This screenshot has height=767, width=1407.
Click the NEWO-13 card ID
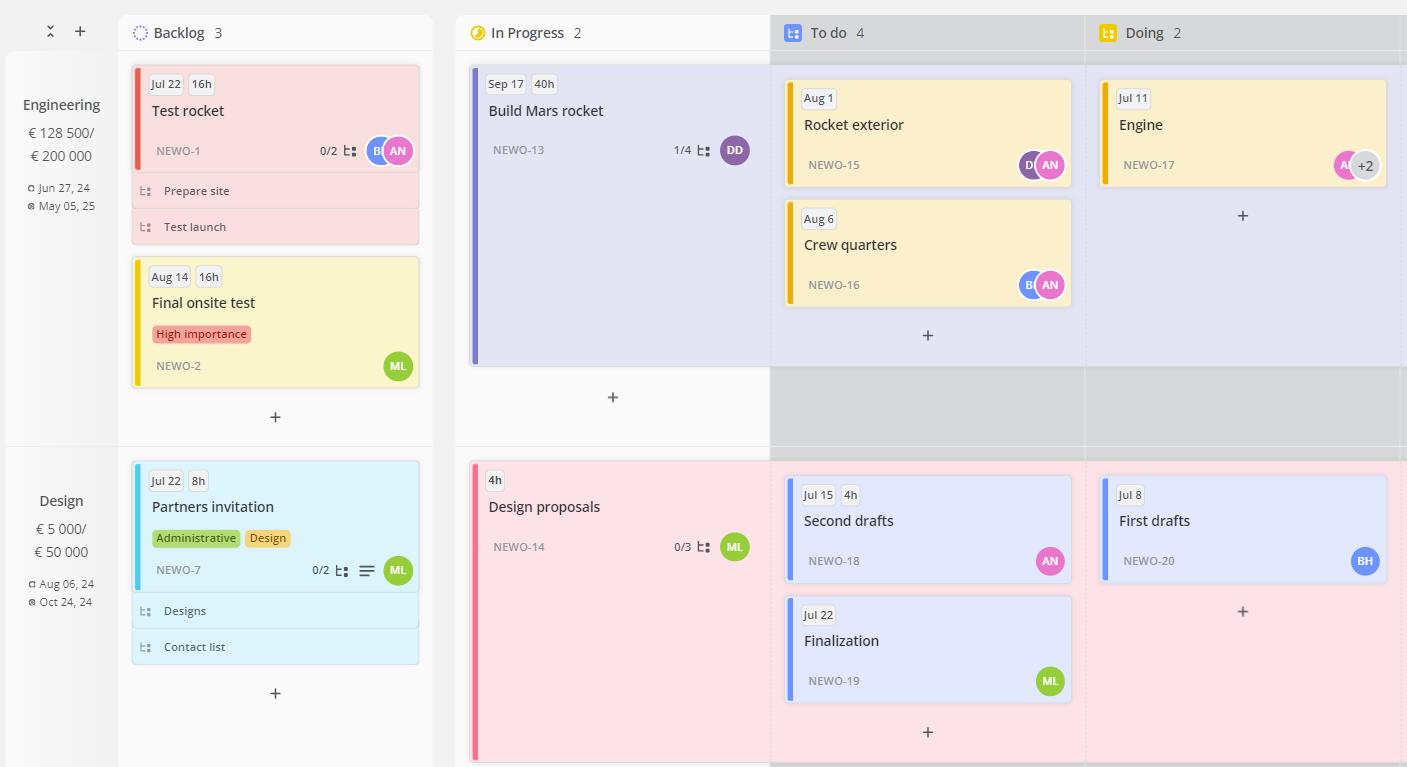(518, 151)
